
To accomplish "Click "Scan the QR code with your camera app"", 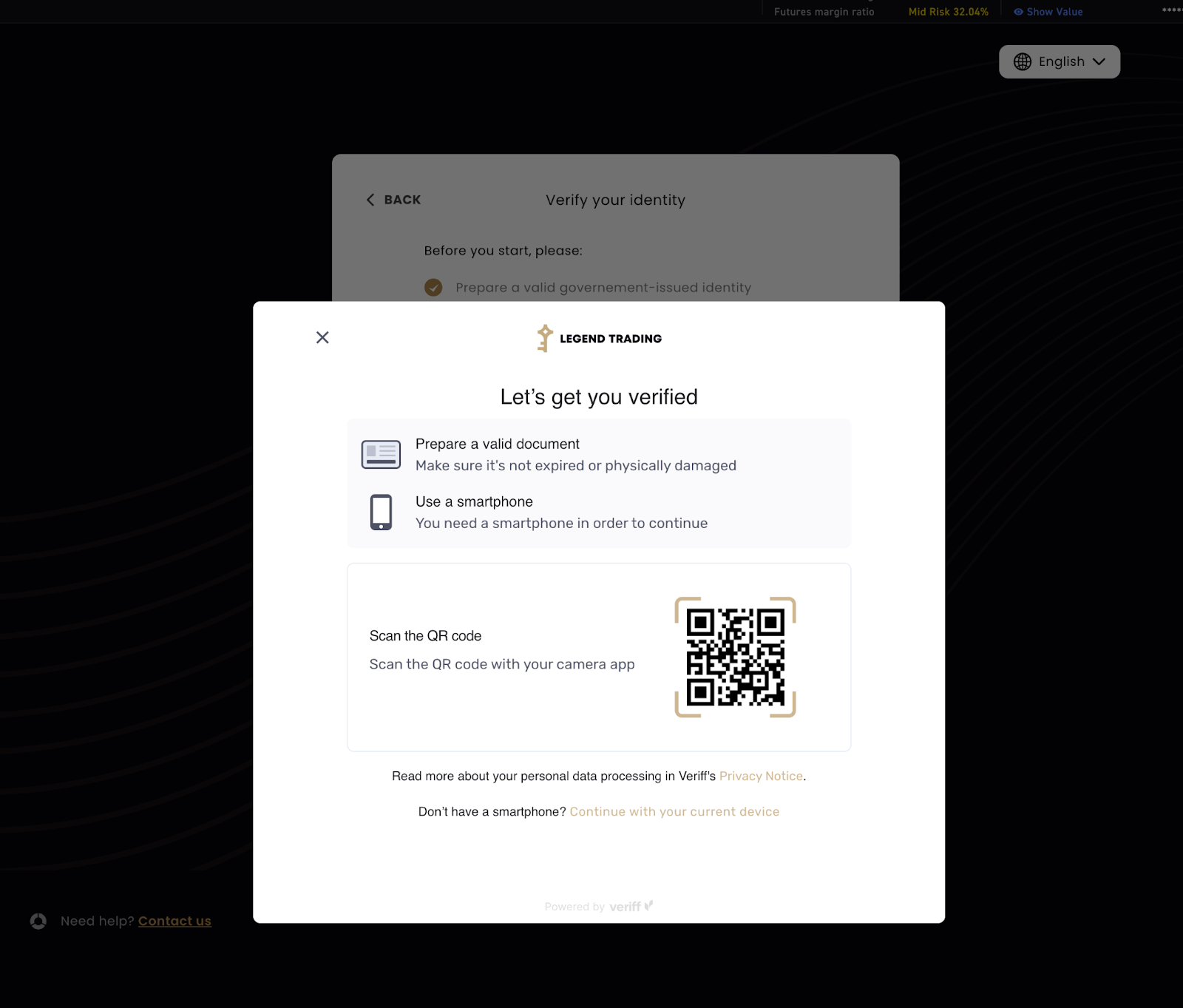I will (x=502, y=664).
